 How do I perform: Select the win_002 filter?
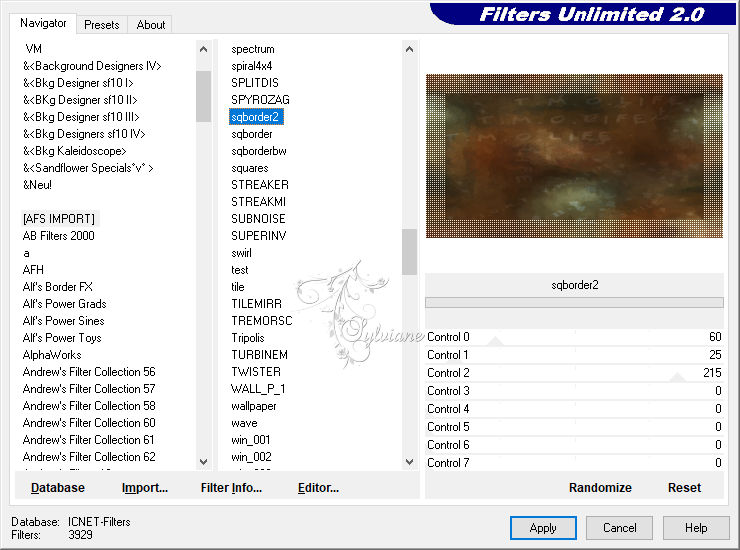point(251,457)
